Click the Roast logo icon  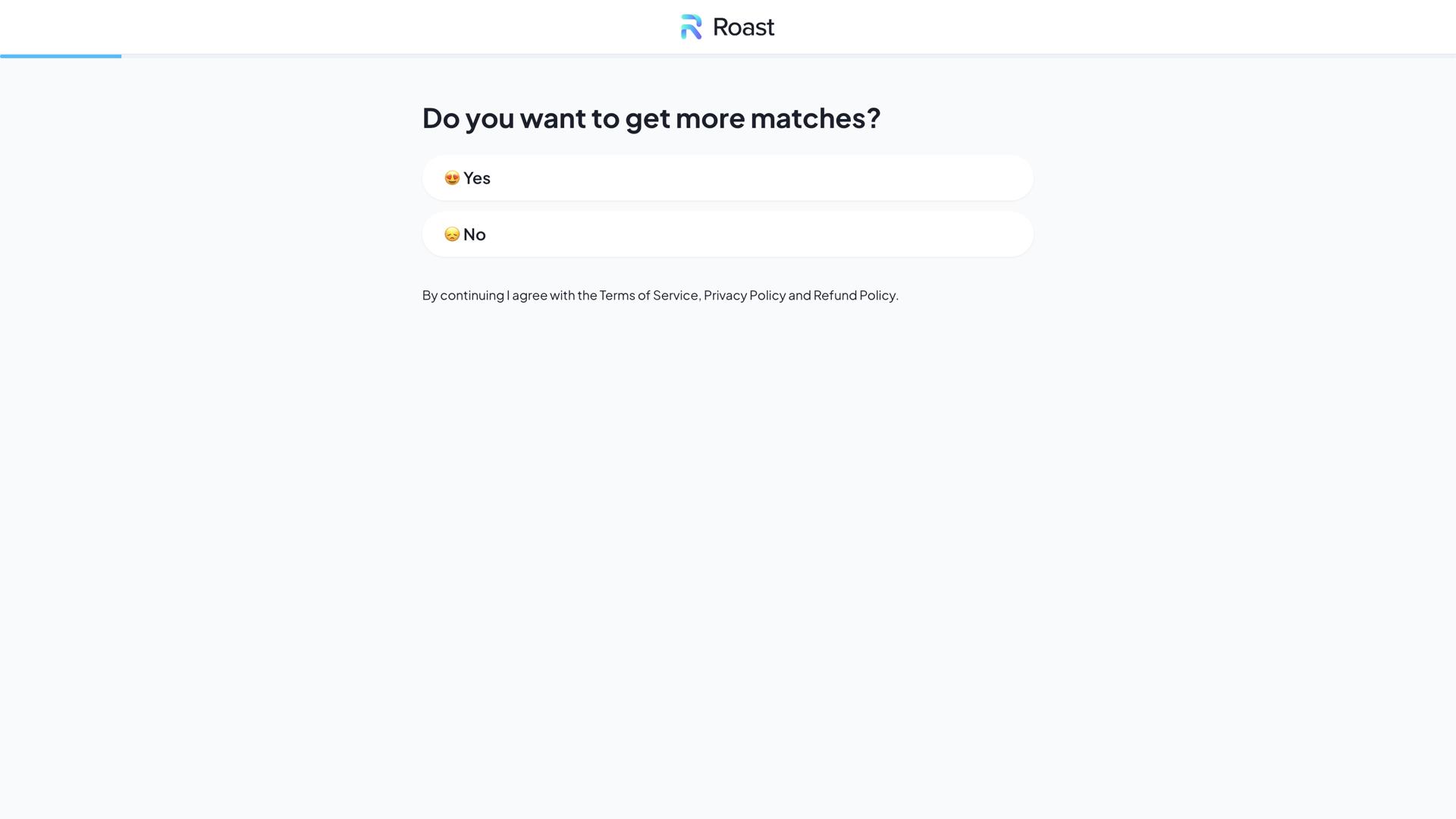[x=691, y=27]
